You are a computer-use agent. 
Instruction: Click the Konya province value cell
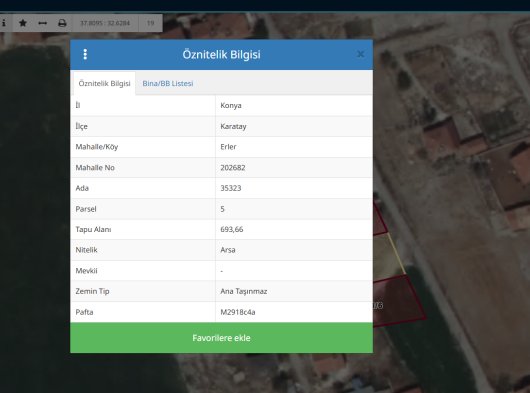pyautogui.click(x=294, y=105)
